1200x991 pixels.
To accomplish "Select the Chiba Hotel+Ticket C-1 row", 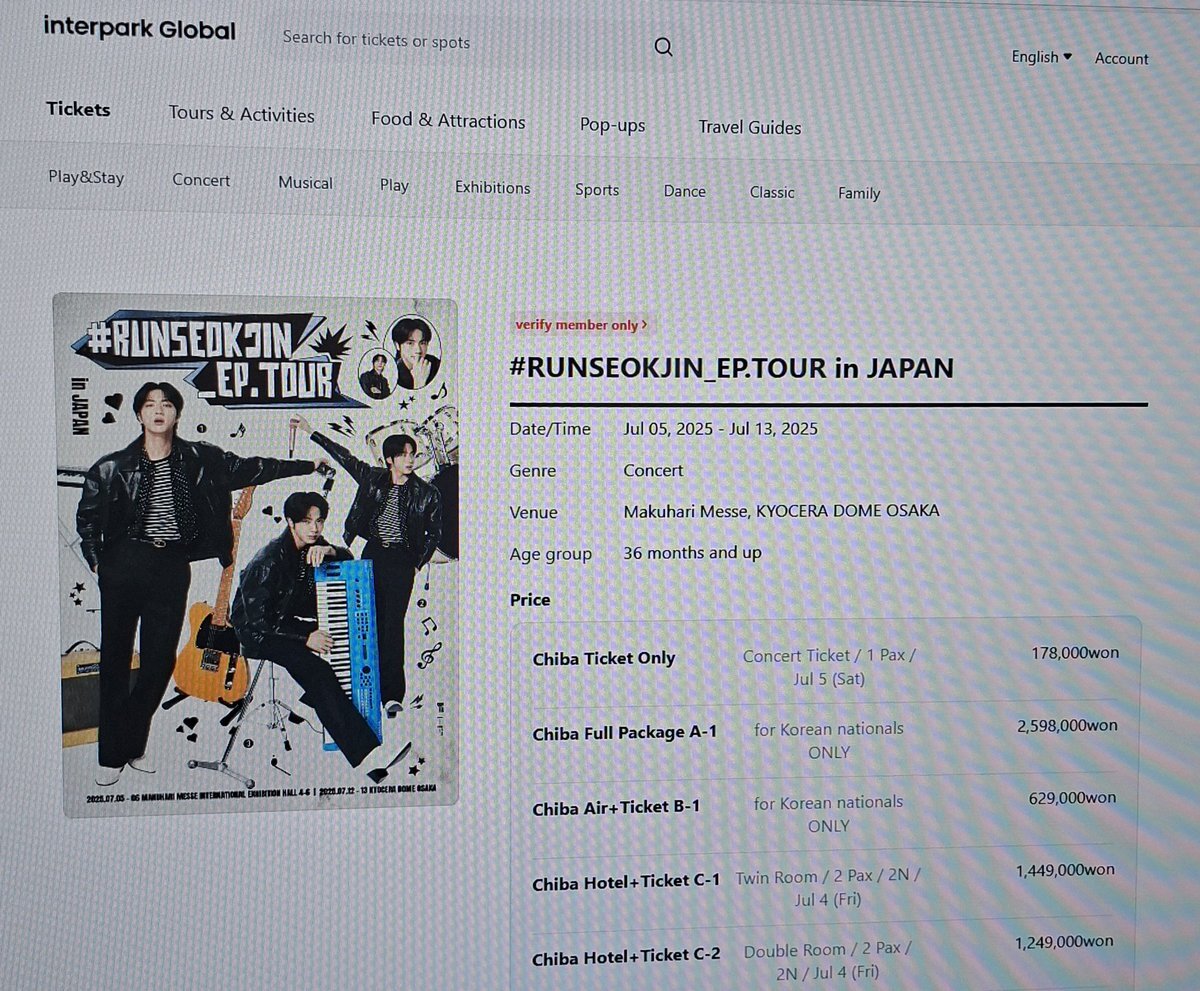I will 826,885.
